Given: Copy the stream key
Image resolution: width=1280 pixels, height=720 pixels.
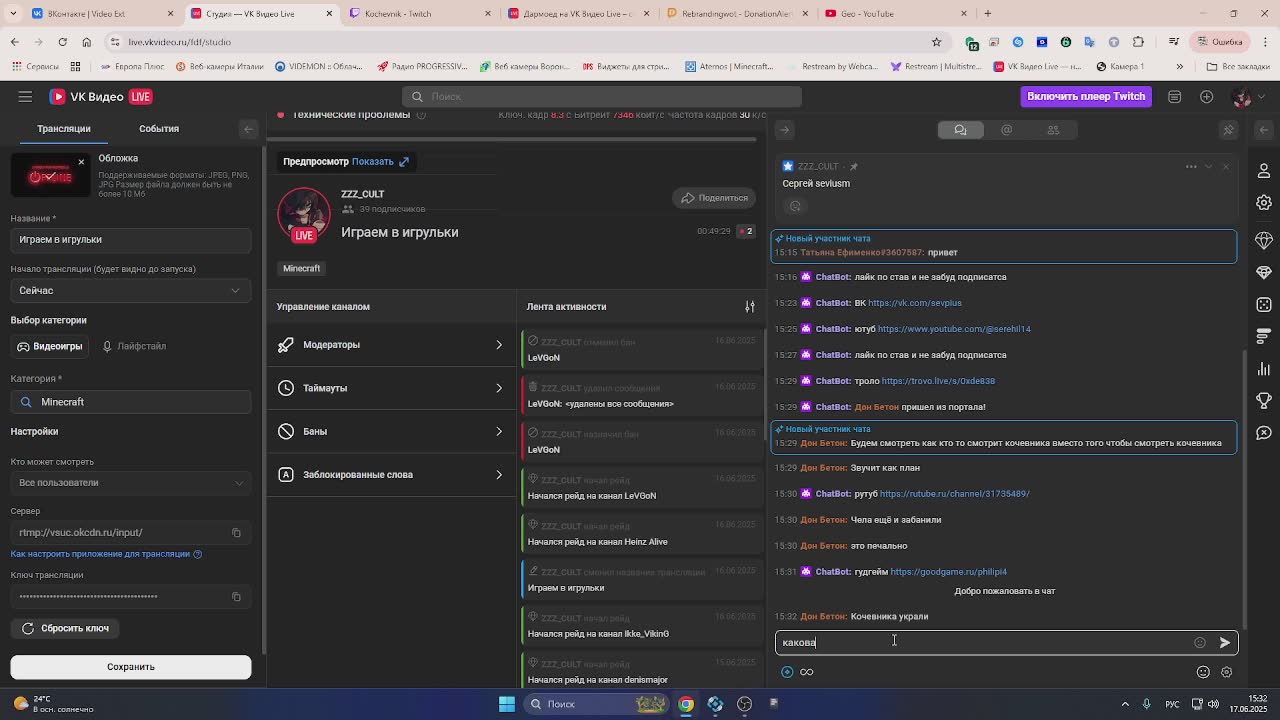Looking at the screenshot, I should 236,596.
